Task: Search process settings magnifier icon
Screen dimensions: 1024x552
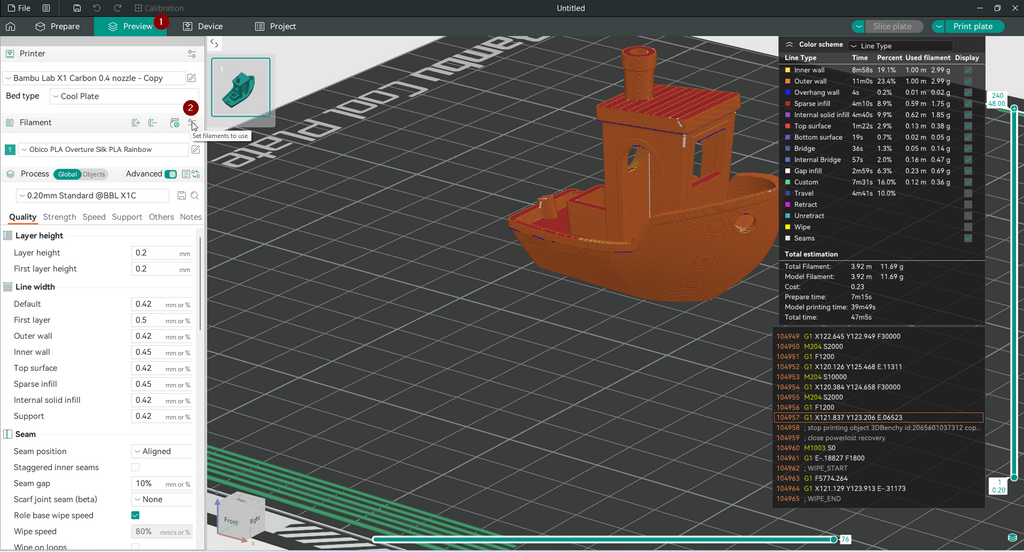Action: (195, 195)
